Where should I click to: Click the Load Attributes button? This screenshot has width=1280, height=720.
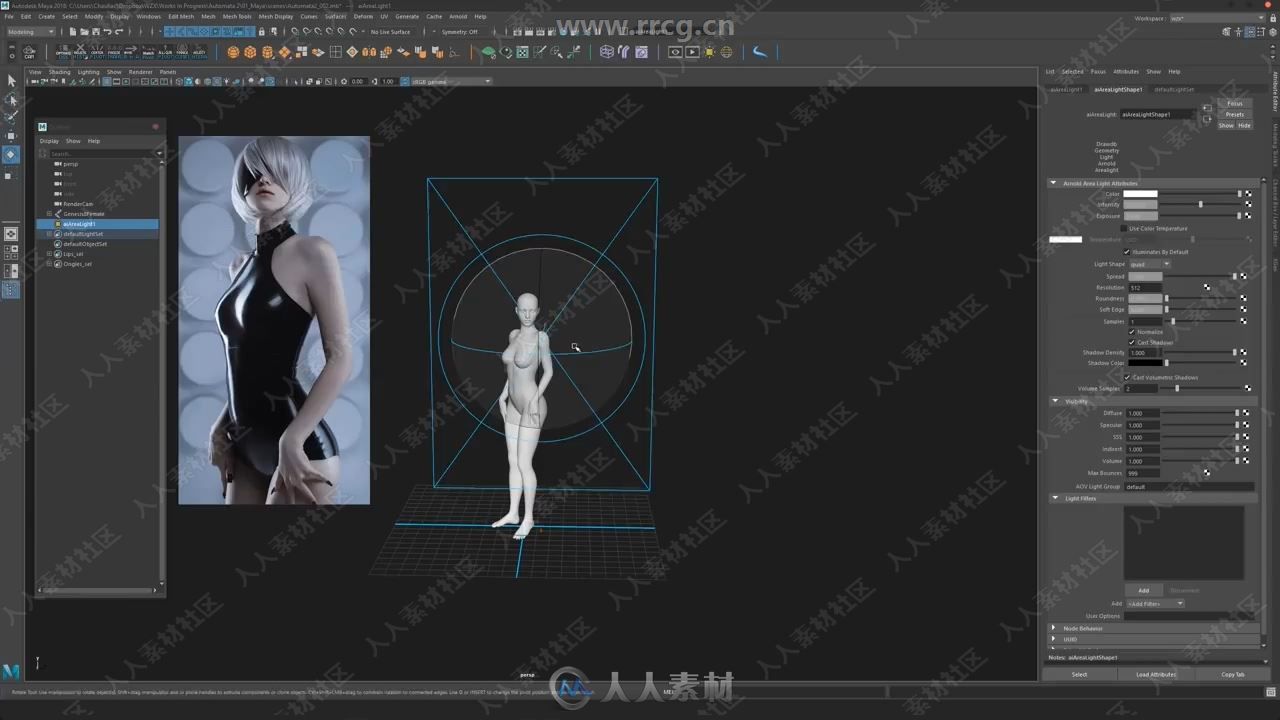point(1156,674)
